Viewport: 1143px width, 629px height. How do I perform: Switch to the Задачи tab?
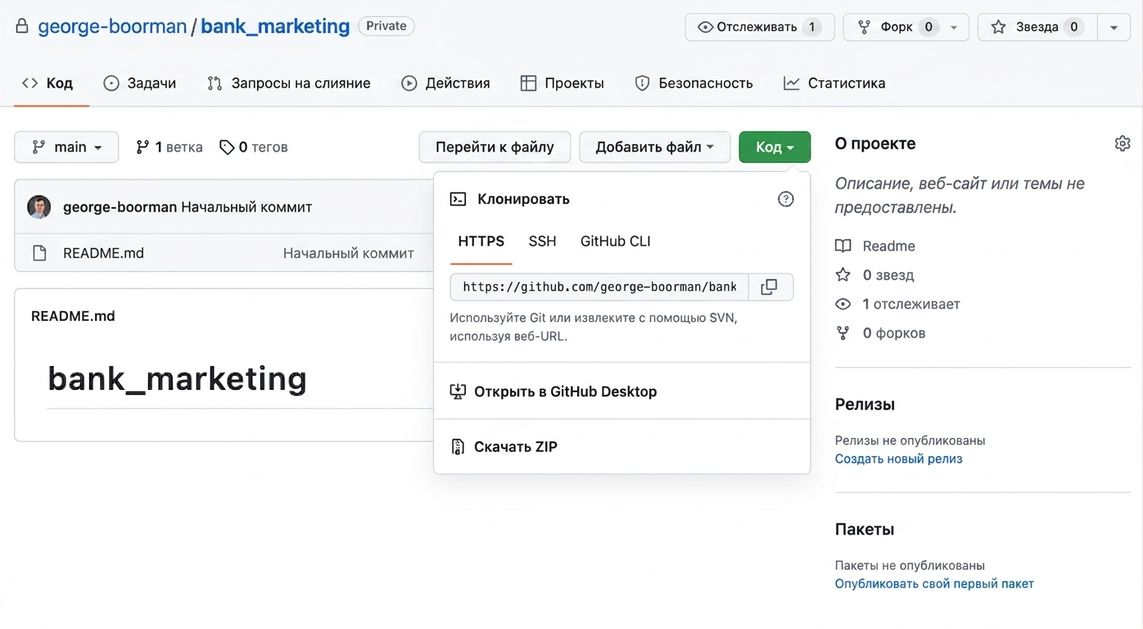click(x=140, y=83)
